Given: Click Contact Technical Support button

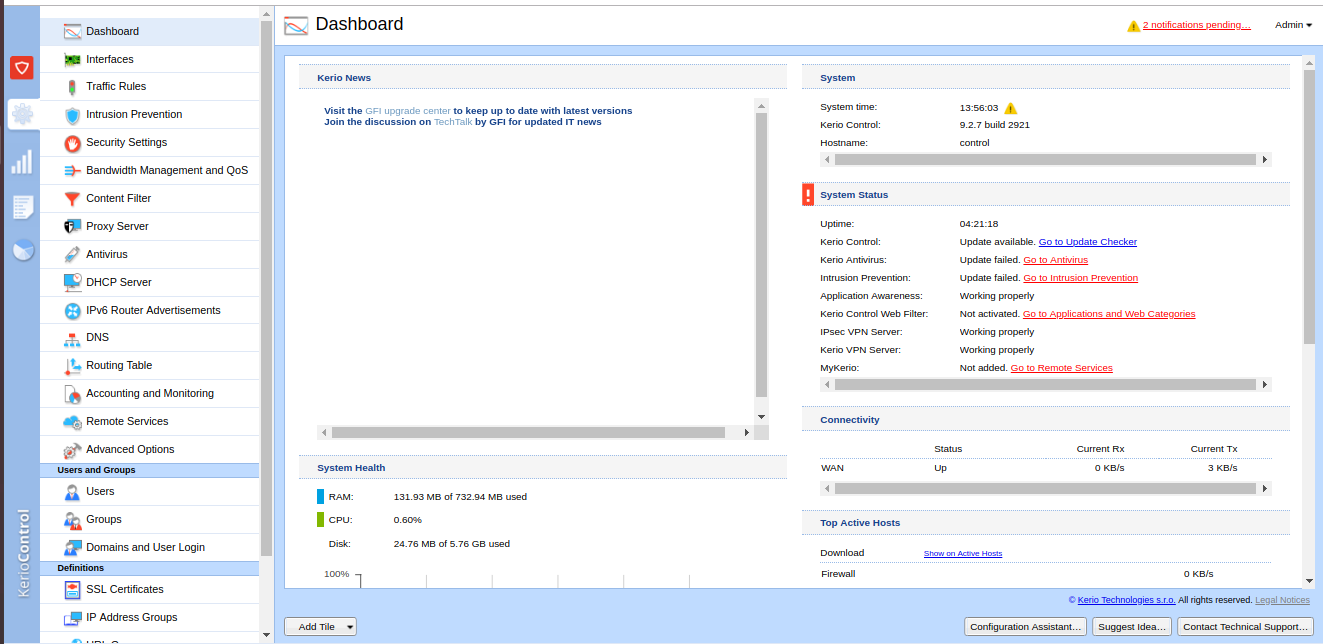Looking at the screenshot, I should (1245, 627).
